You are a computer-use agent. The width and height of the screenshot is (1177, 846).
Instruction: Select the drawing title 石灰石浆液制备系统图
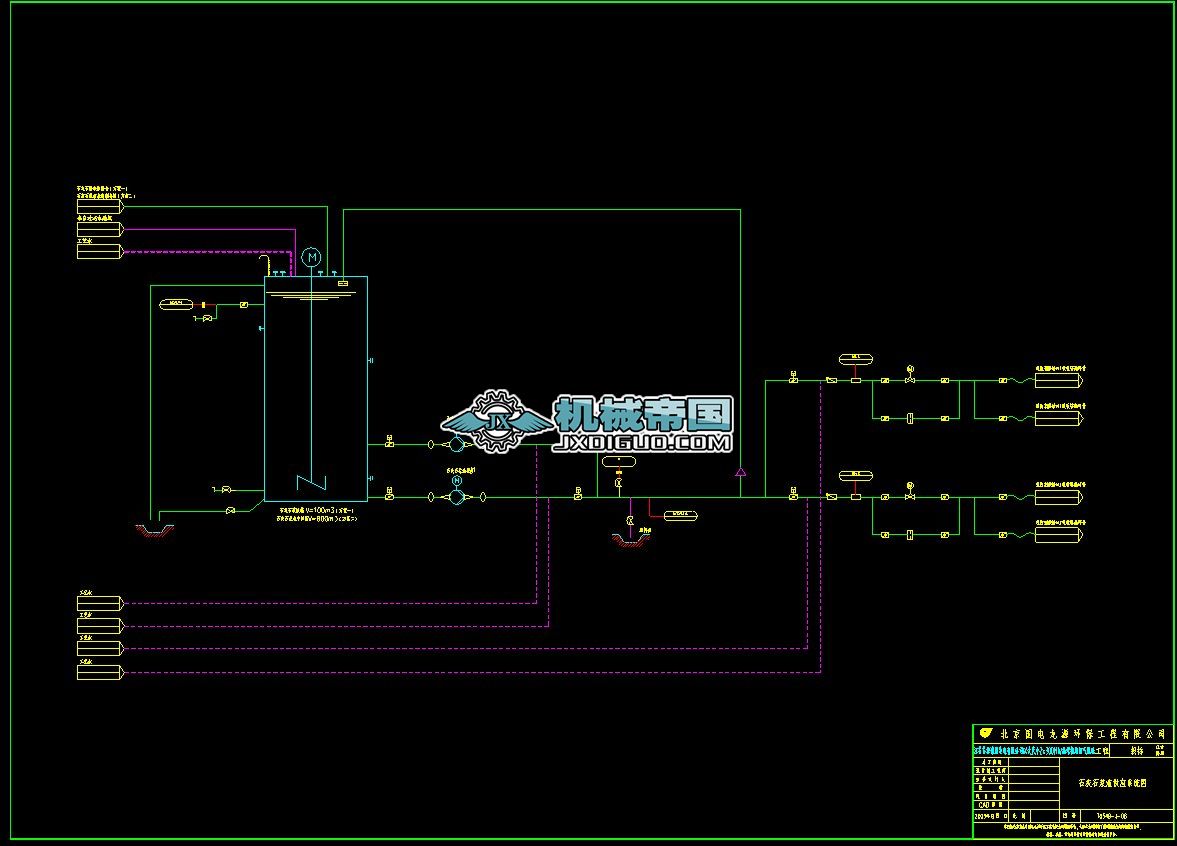point(1112,783)
